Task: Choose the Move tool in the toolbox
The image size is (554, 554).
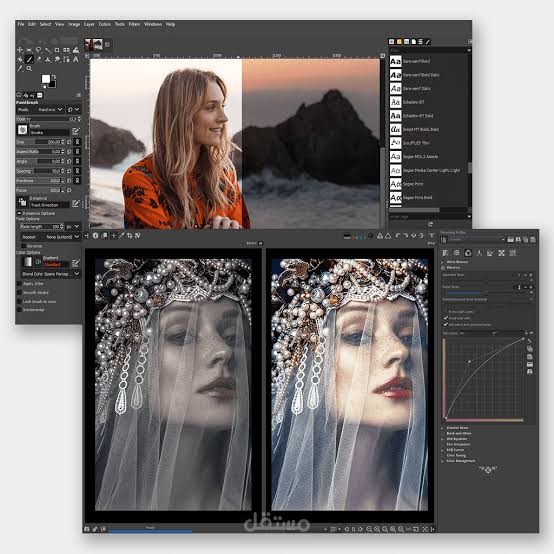Action: 20,50
